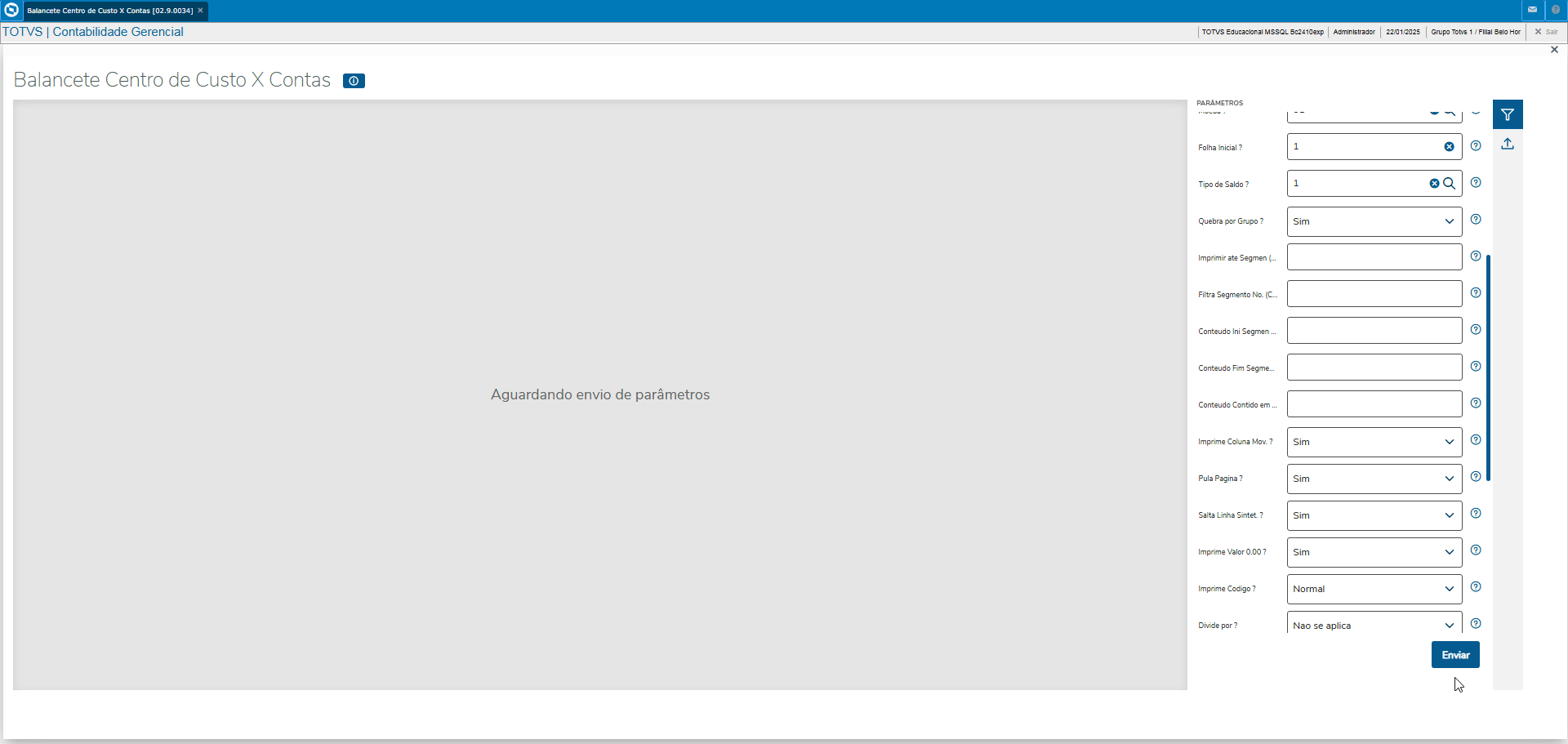This screenshot has height=744, width=1568.
Task: Show help for Divide por
Action: 1476,624
